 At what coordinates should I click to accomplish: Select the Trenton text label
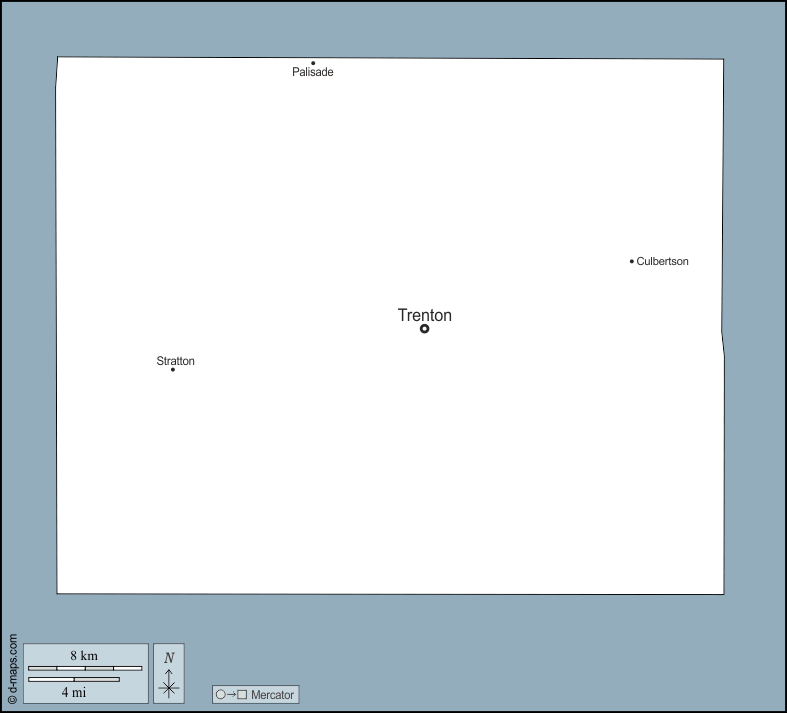click(x=425, y=315)
